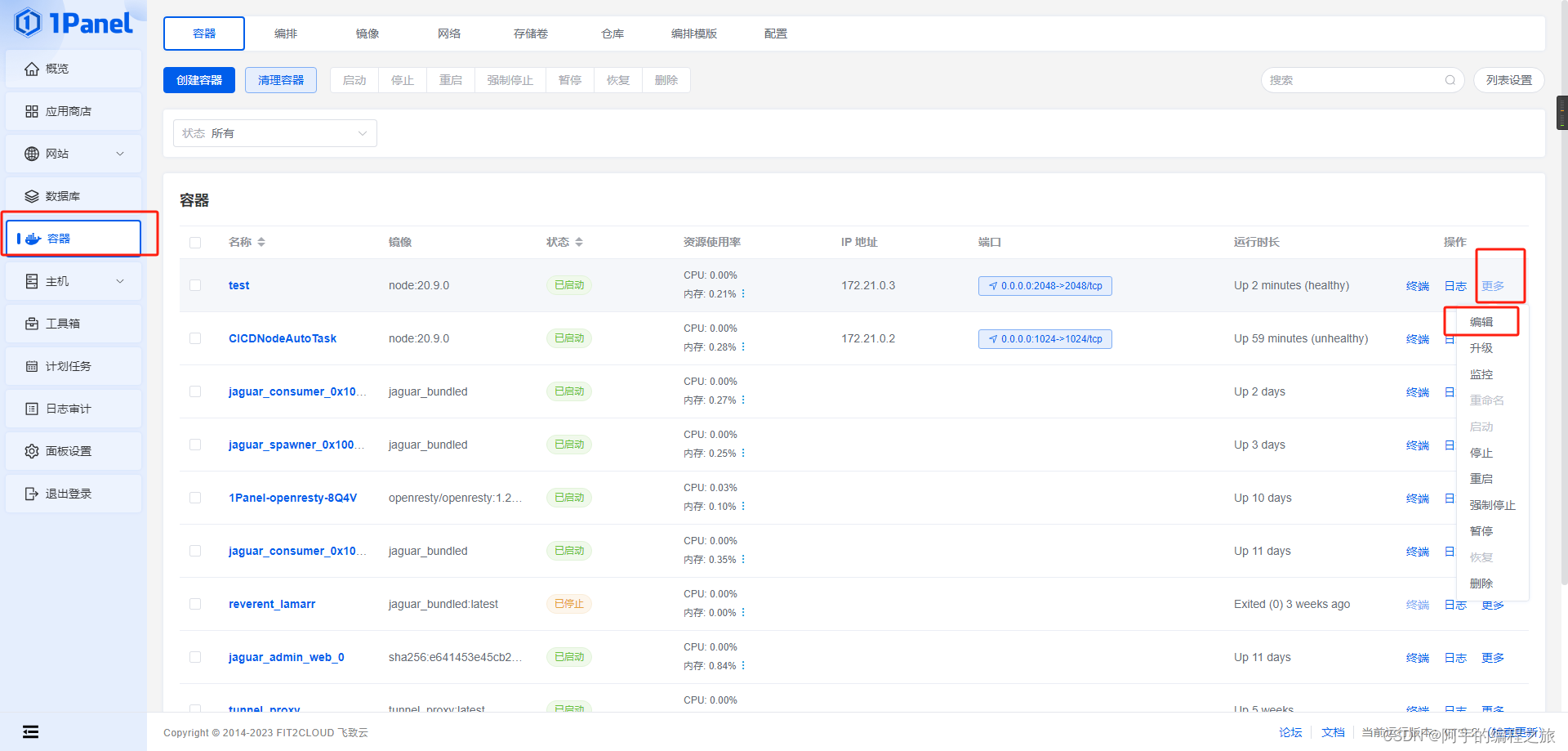This screenshot has width=1568, height=751.
Task: Expand the 网站 (Website) sidebar menu
Action: [73, 153]
